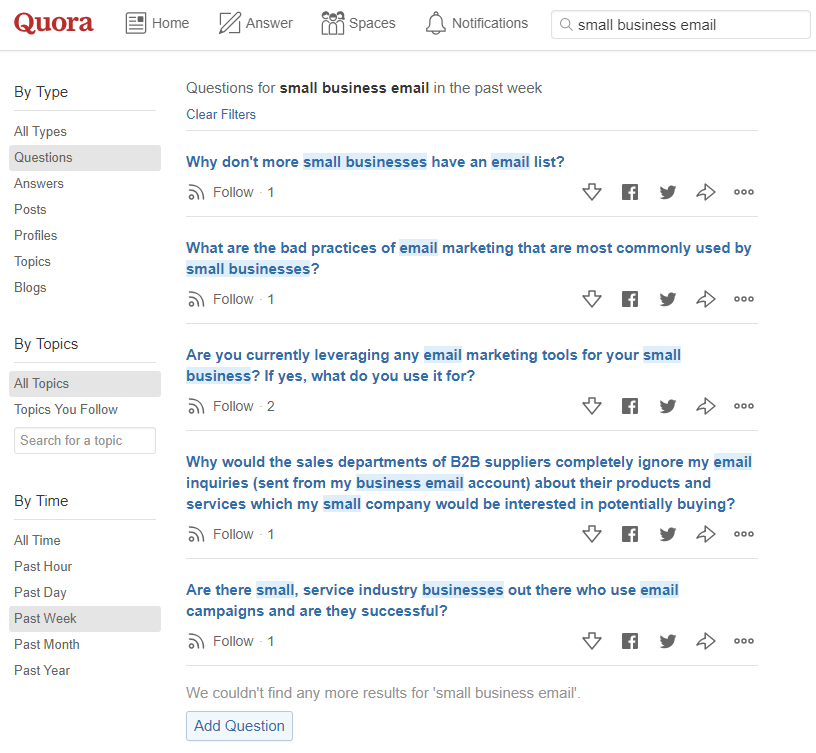816x753 pixels.
Task: Open more options for 'service industry businesses' question
Action: tap(744, 641)
